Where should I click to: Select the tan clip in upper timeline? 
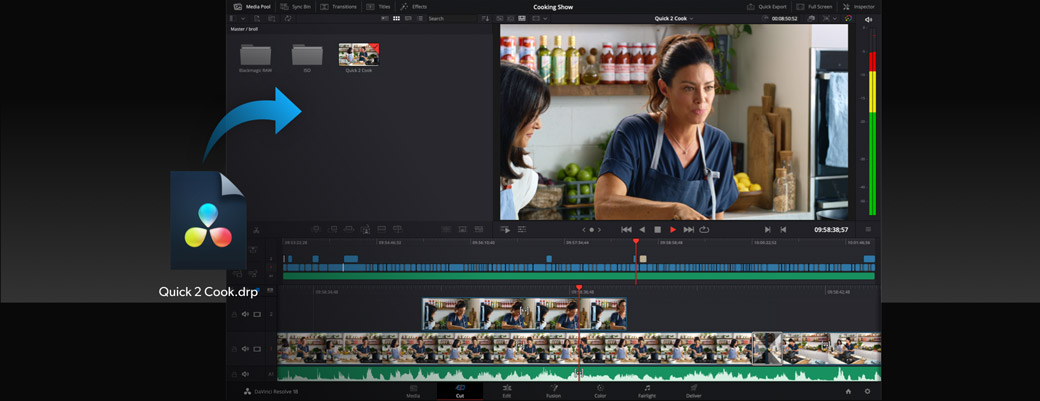(x=643, y=258)
